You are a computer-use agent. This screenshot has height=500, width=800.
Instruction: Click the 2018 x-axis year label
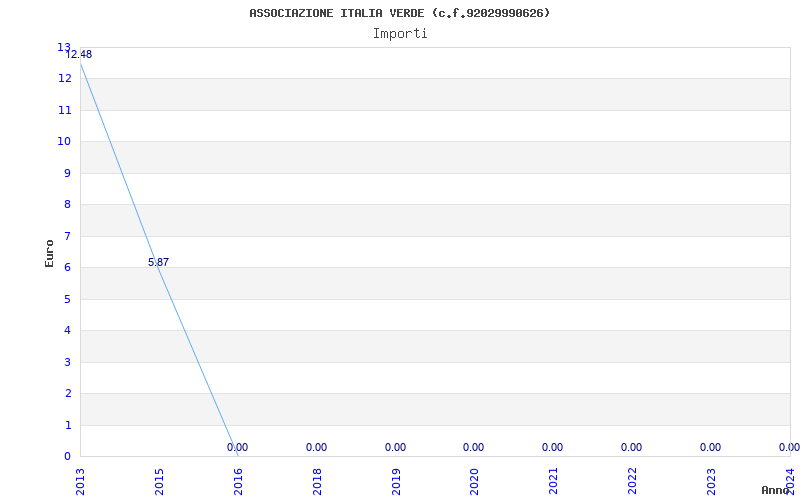click(x=317, y=482)
